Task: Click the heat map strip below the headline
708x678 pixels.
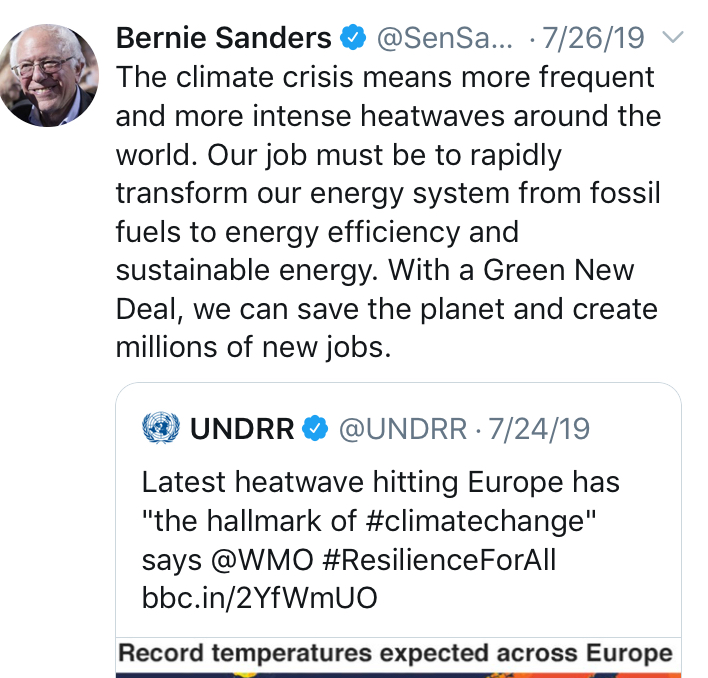Action: click(398, 675)
